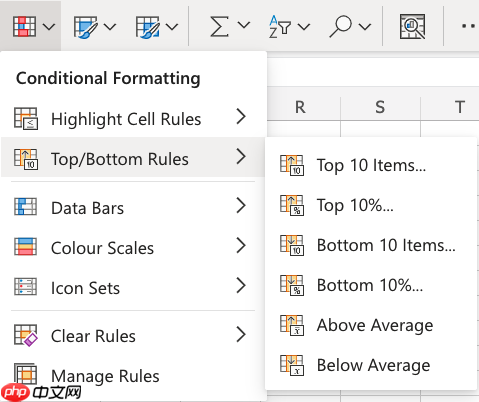Expand the Sort & Filter dropdown arrow
This screenshot has height=402, width=479.
[x=304, y=26]
